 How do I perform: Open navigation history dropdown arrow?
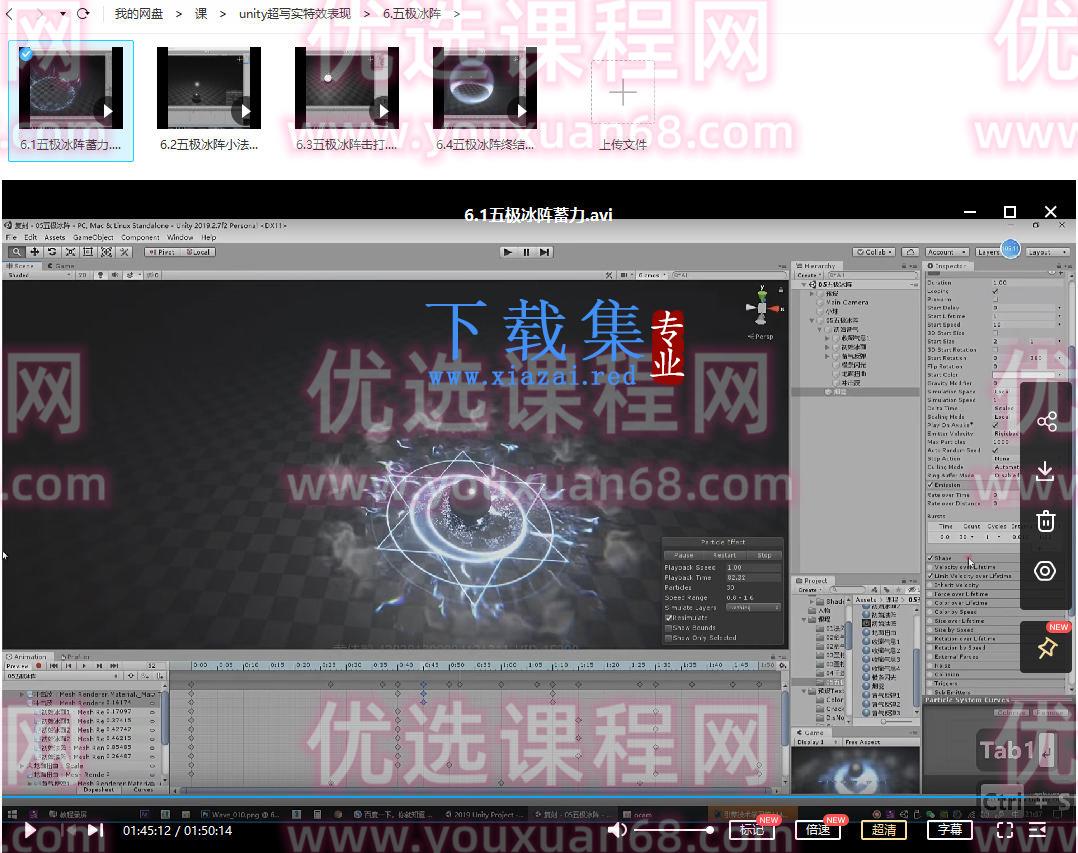pos(63,14)
